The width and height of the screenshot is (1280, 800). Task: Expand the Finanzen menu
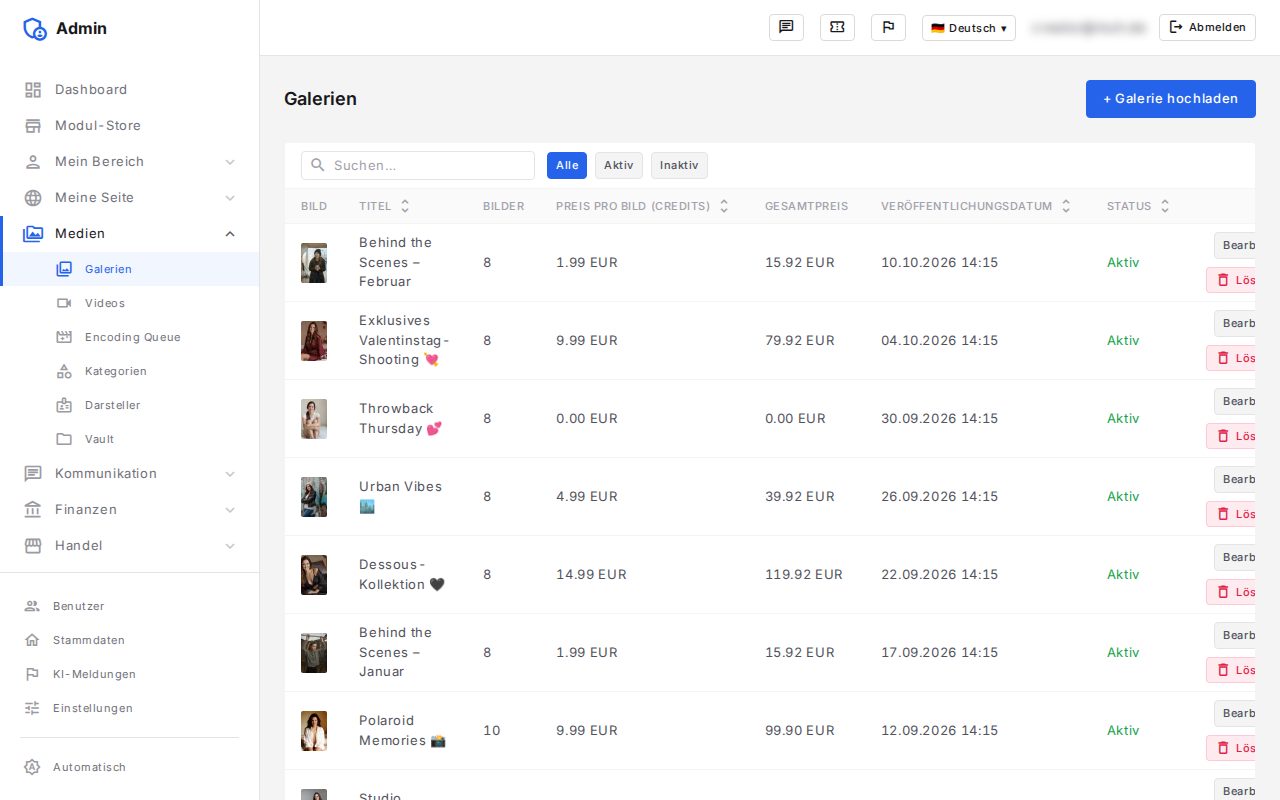pyautogui.click(x=130, y=509)
